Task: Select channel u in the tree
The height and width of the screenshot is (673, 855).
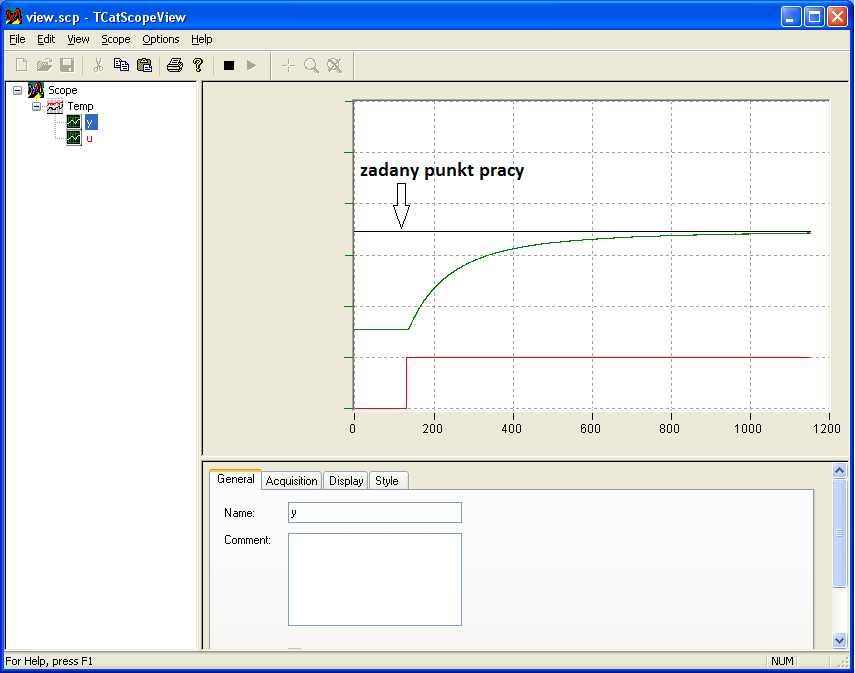Action: (89, 139)
